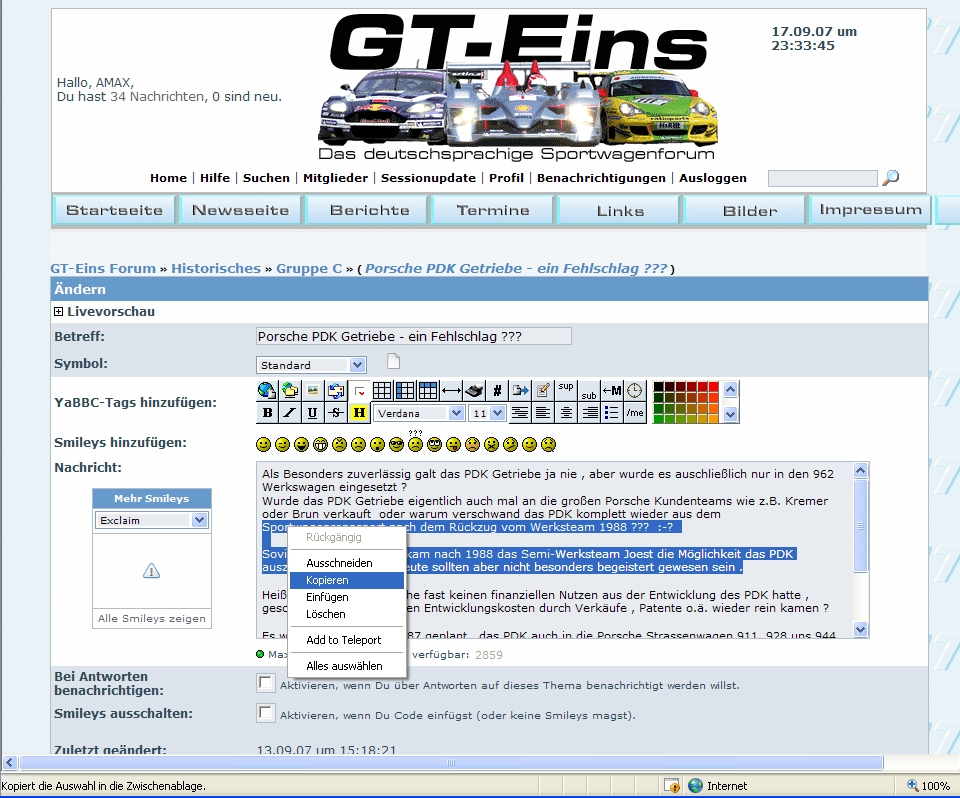Insert superscript tag with sup button

[565, 390]
